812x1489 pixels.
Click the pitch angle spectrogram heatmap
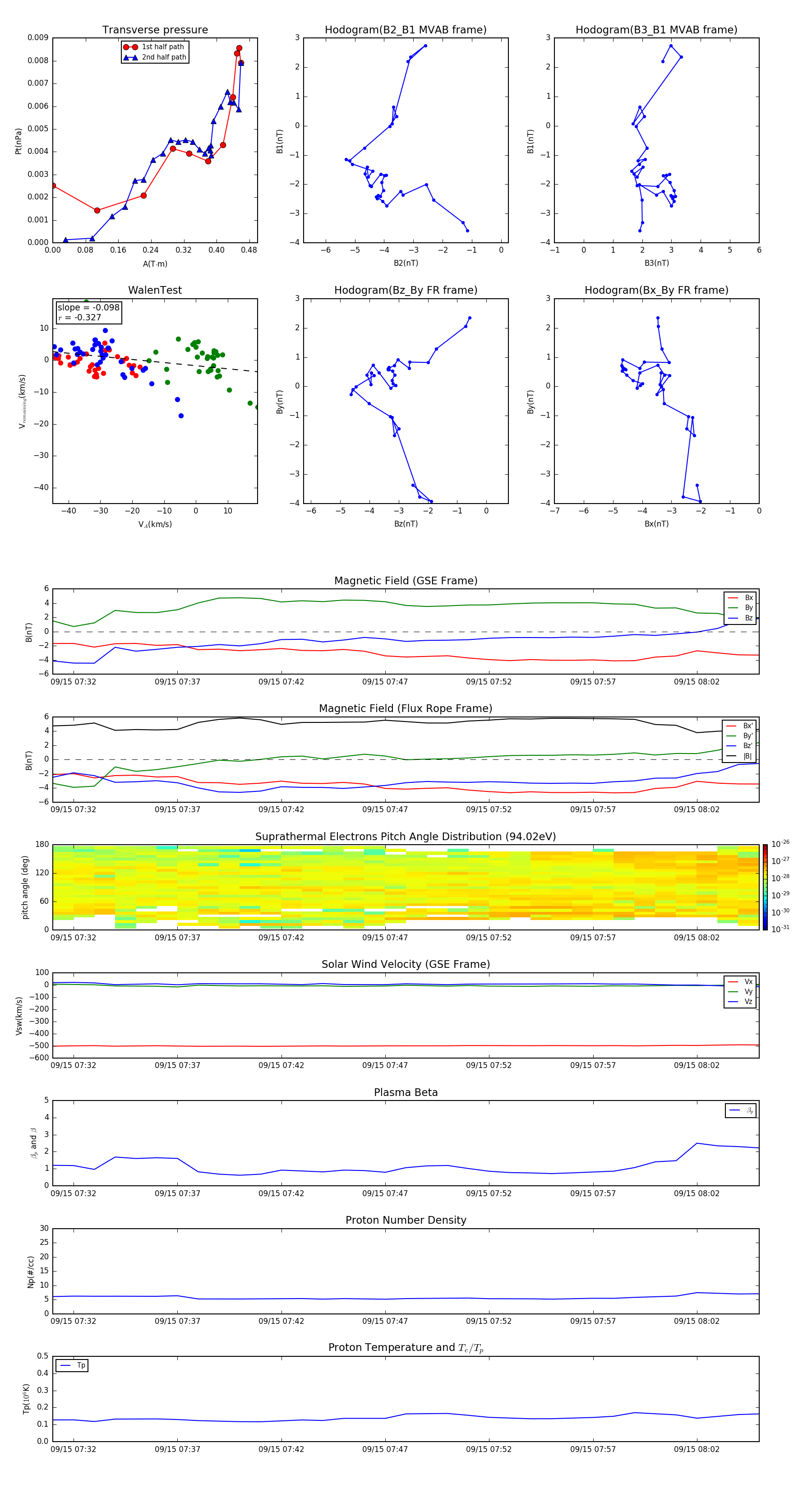(406, 887)
